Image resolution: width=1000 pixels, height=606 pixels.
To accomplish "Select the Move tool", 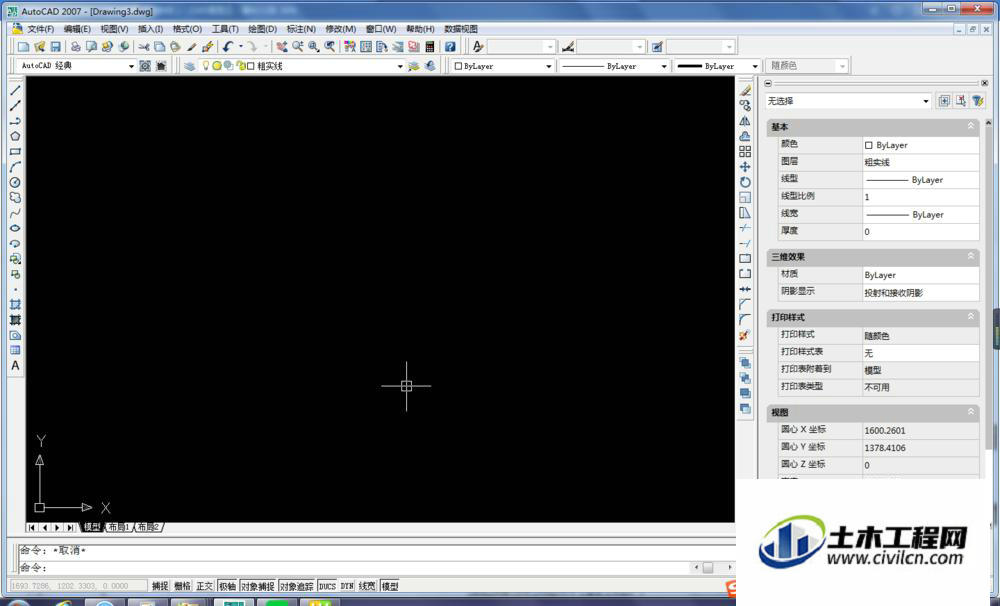I will click(x=745, y=167).
